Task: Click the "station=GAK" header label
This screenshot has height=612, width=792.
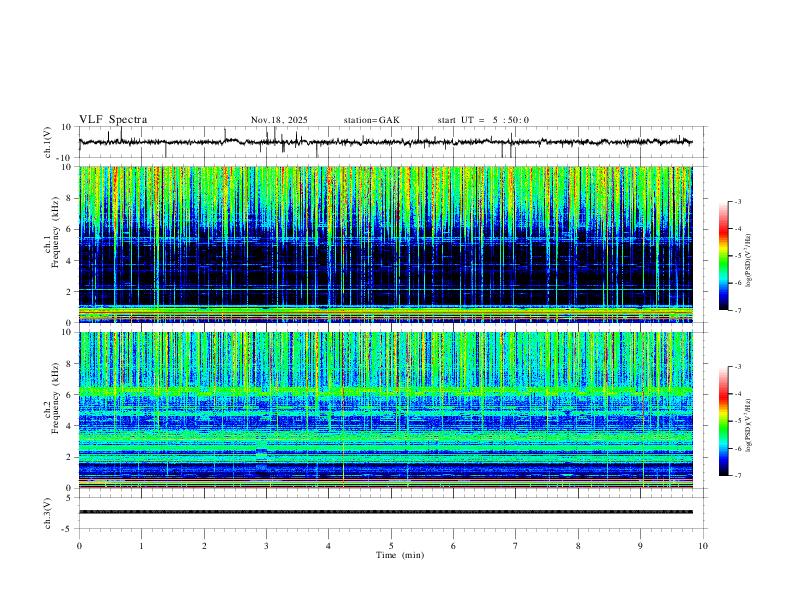Action: pyautogui.click(x=371, y=120)
